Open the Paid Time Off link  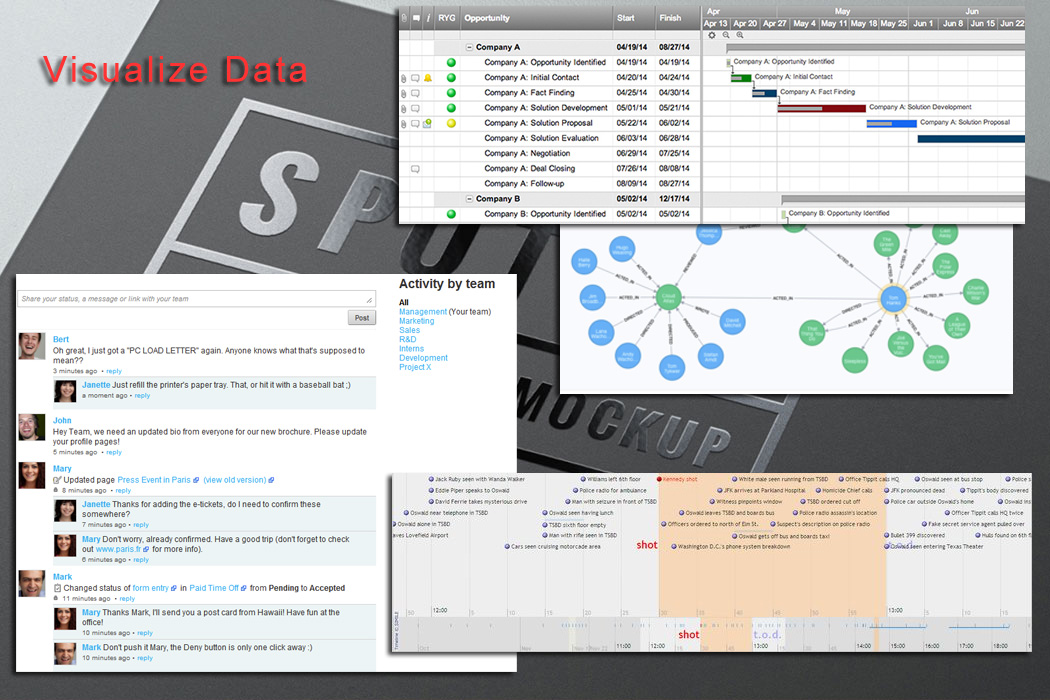214,588
